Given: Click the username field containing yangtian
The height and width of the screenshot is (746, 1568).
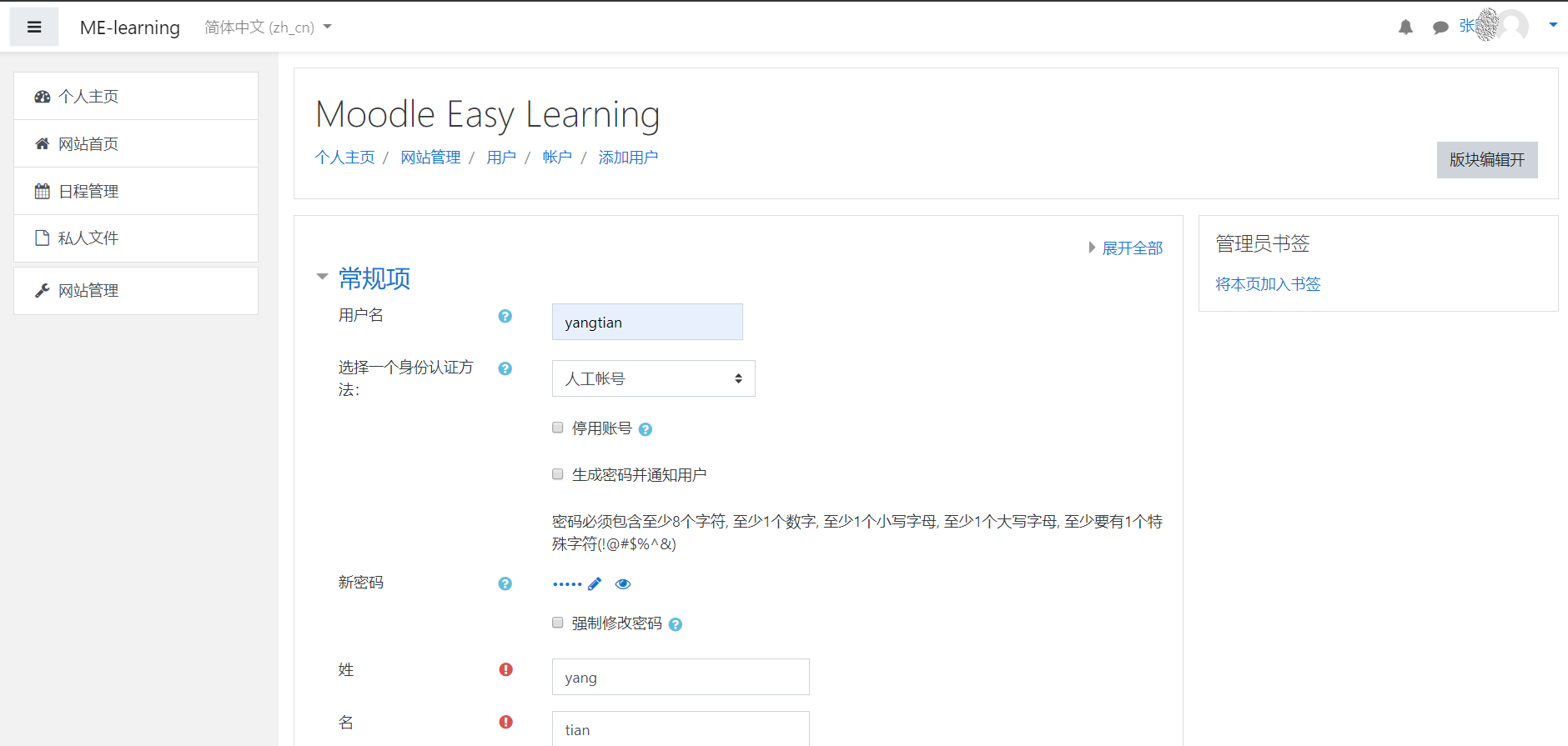Looking at the screenshot, I should (x=647, y=322).
